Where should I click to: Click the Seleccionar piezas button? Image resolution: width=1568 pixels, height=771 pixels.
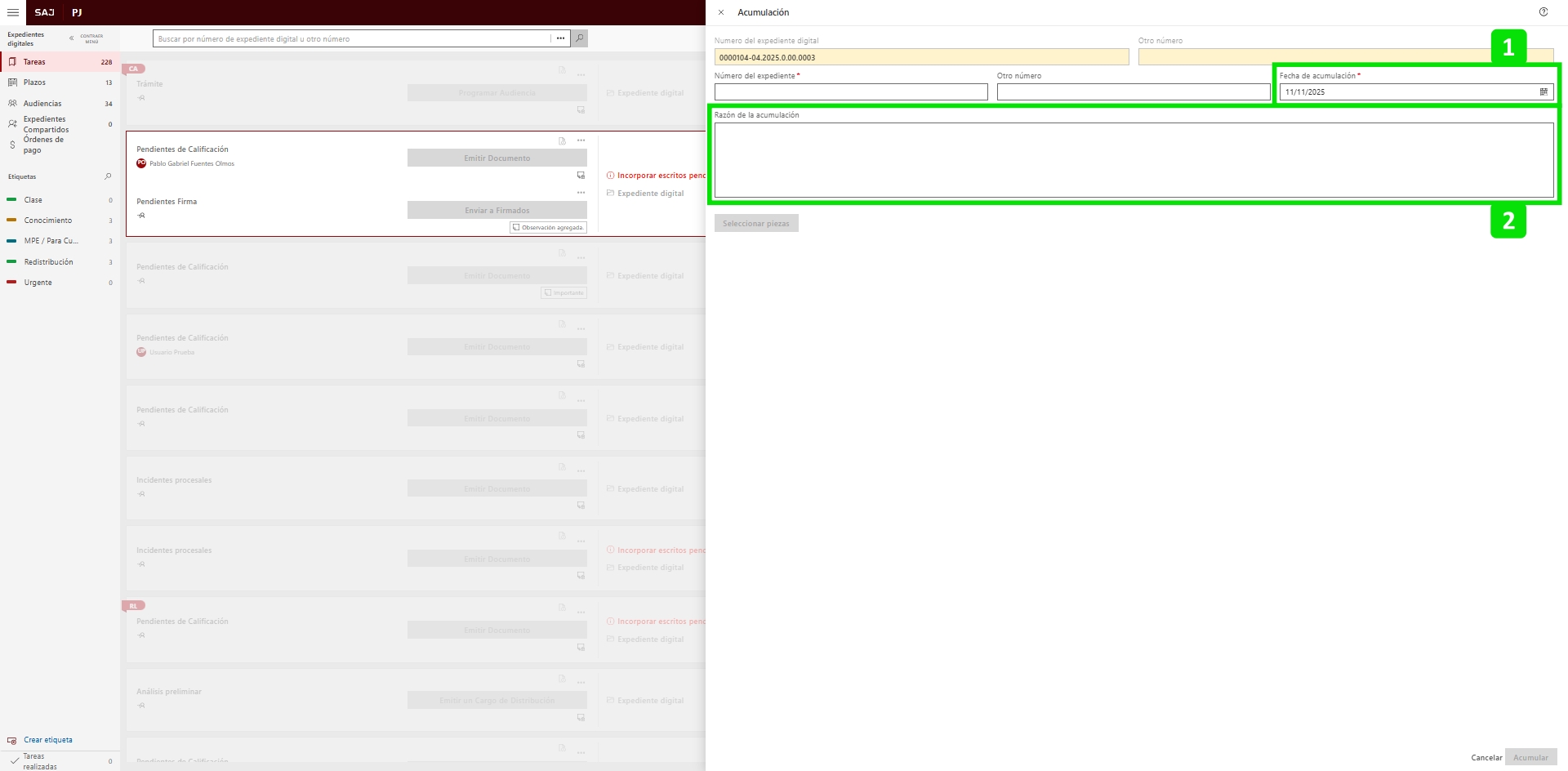(755, 224)
